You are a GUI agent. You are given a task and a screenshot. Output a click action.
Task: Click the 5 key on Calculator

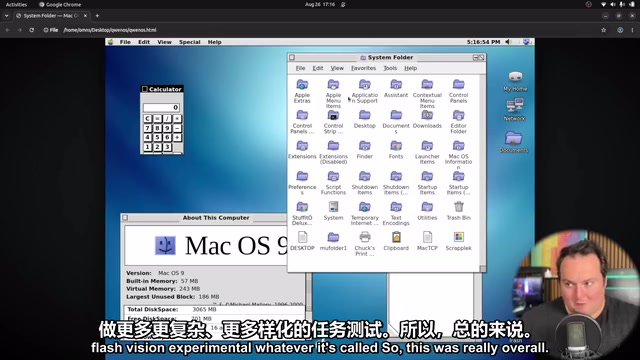pyautogui.click(x=157, y=138)
